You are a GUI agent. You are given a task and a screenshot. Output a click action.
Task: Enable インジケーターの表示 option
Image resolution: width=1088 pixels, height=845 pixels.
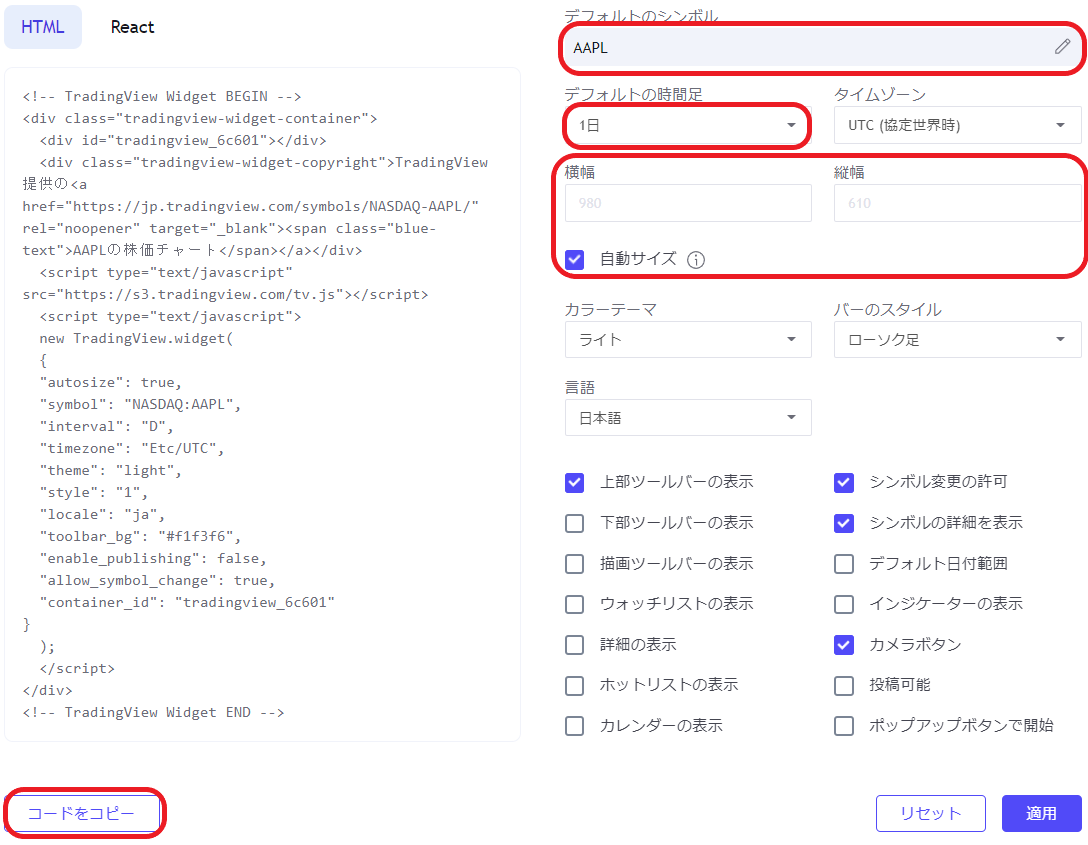click(x=843, y=604)
